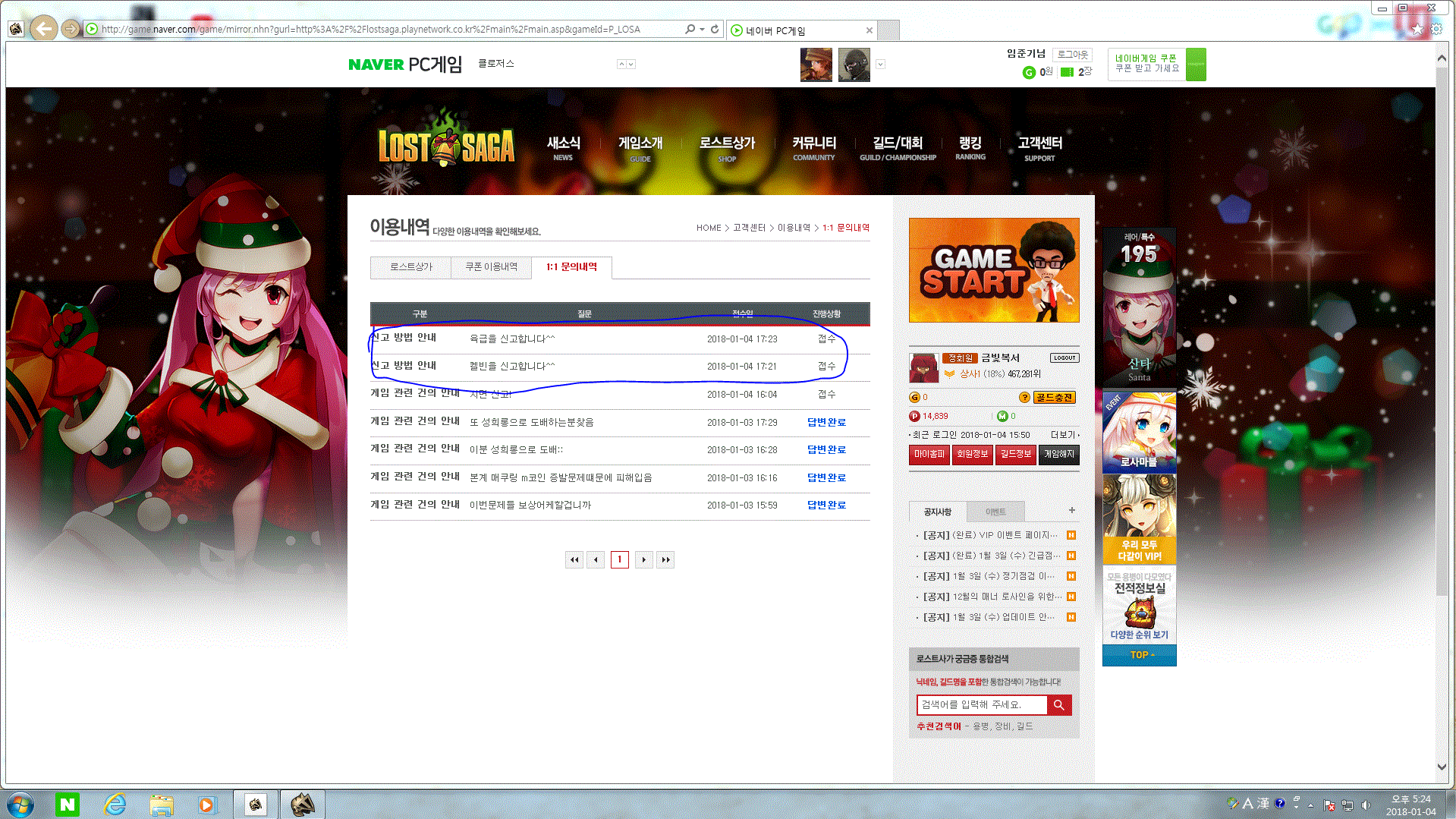Select page 1 in pagination
Screen dimensions: 1456x819
tap(620, 559)
